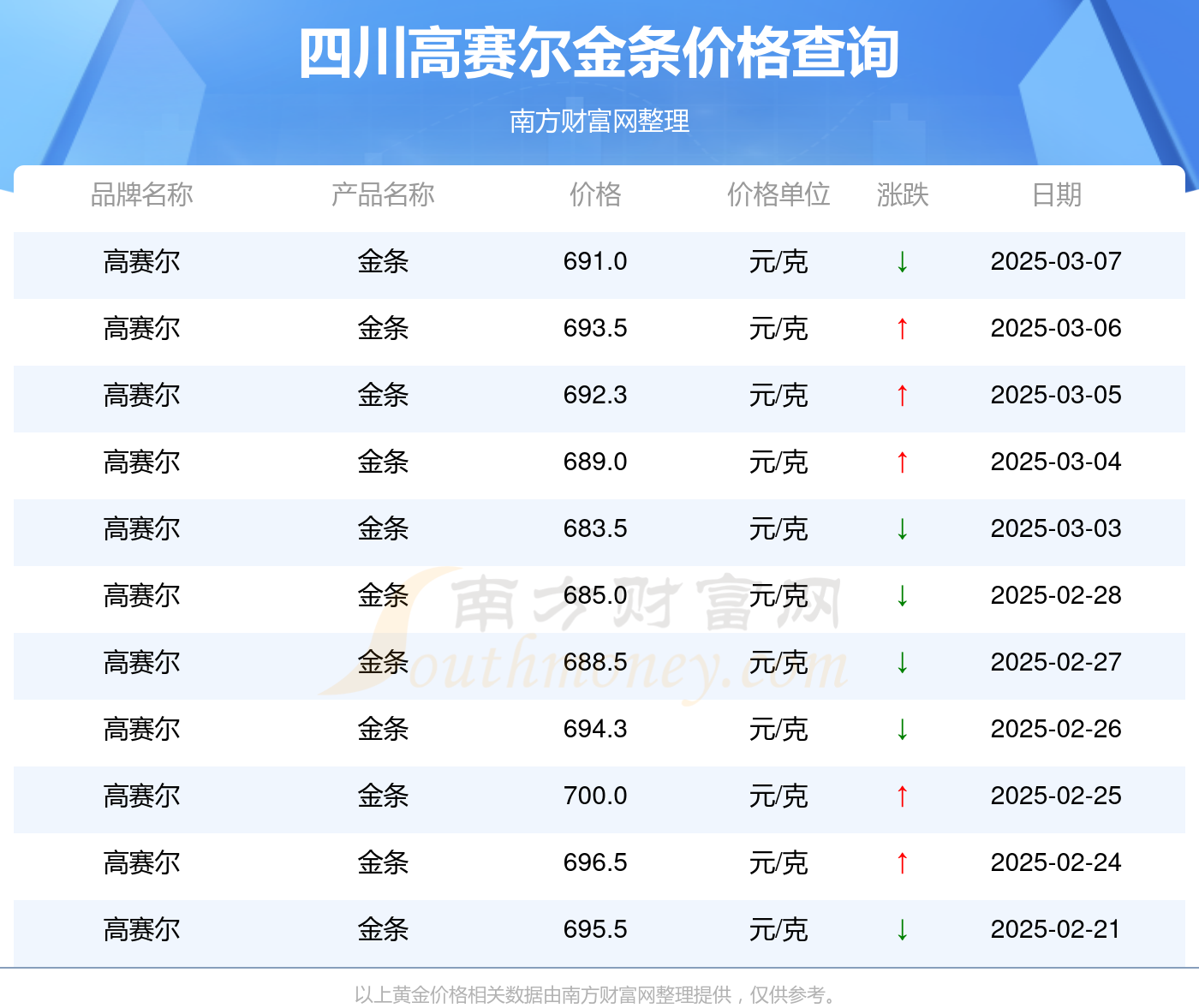Select price 692.3

click(x=595, y=395)
